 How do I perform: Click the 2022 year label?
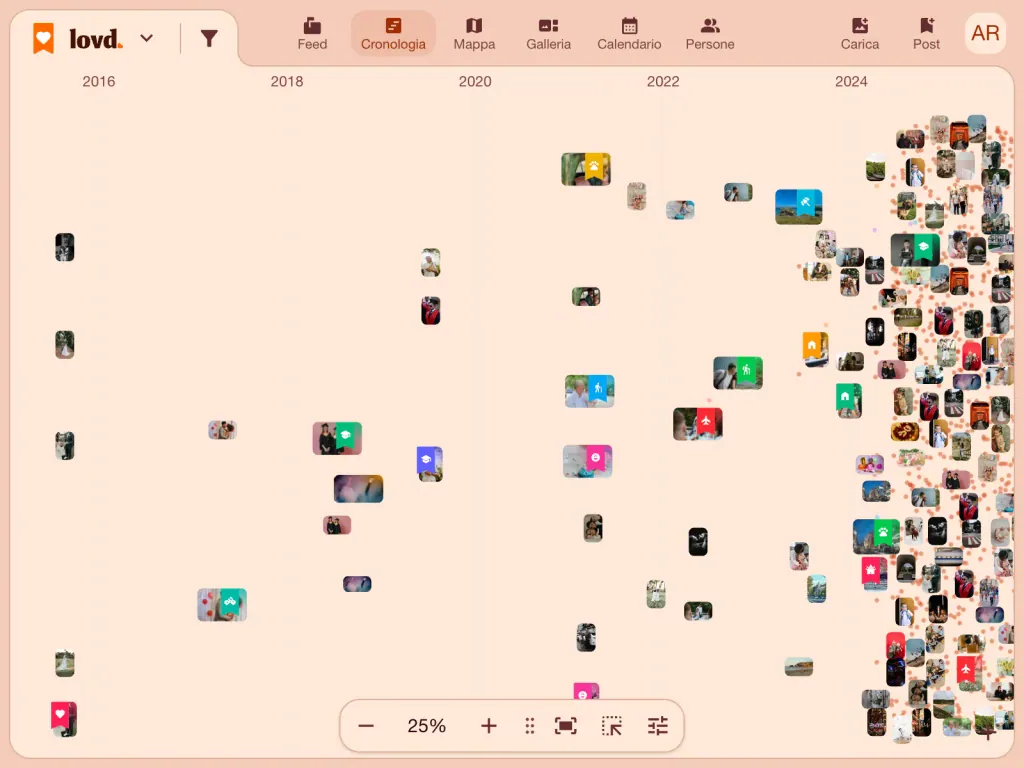click(663, 82)
